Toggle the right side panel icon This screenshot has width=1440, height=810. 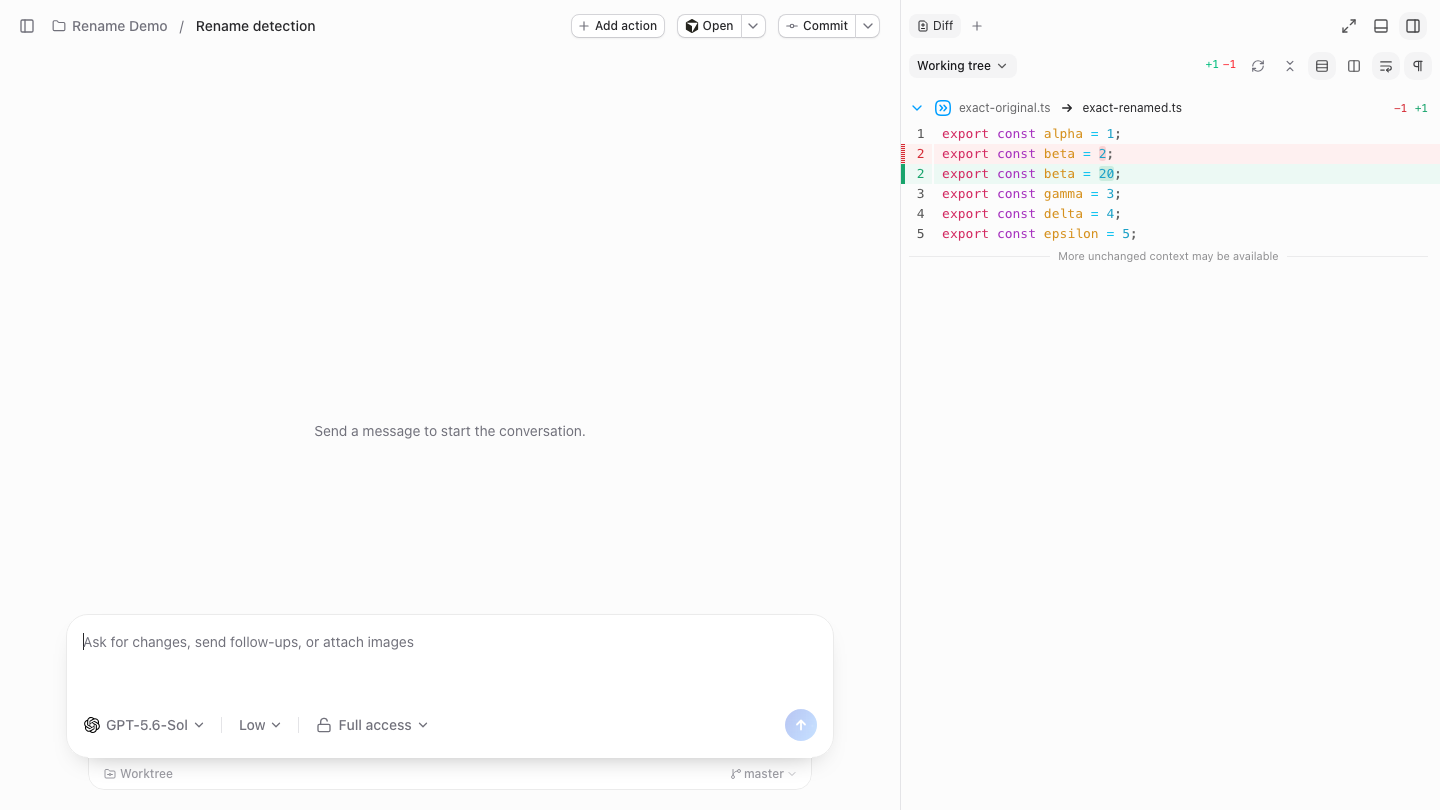point(1413,26)
